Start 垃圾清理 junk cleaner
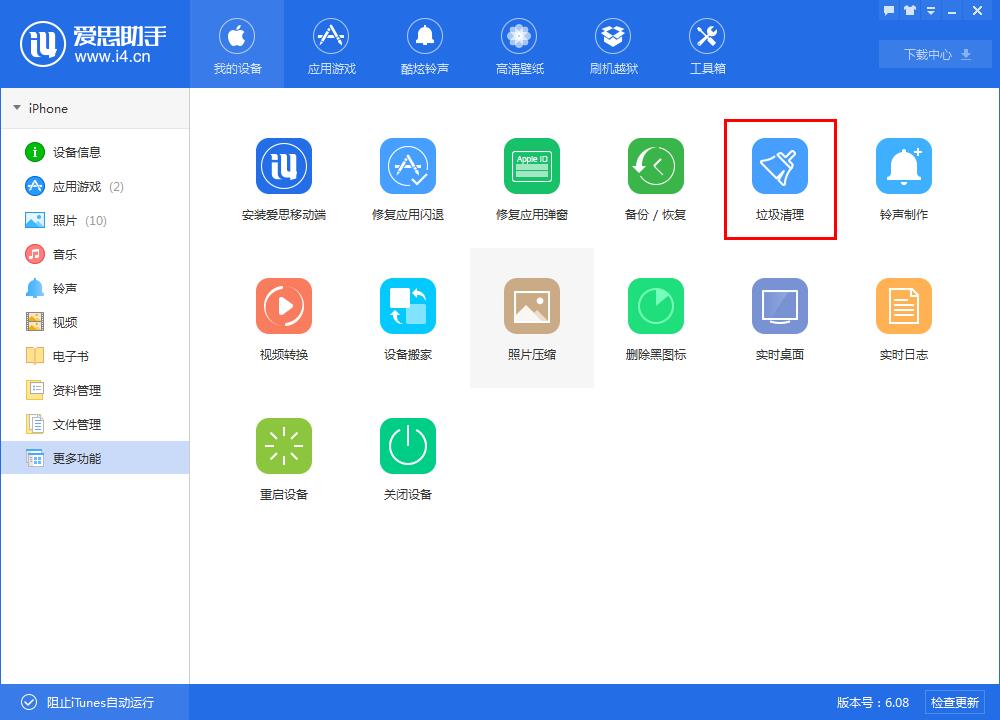The height and width of the screenshot is (720, 1000). click(779, 179)
